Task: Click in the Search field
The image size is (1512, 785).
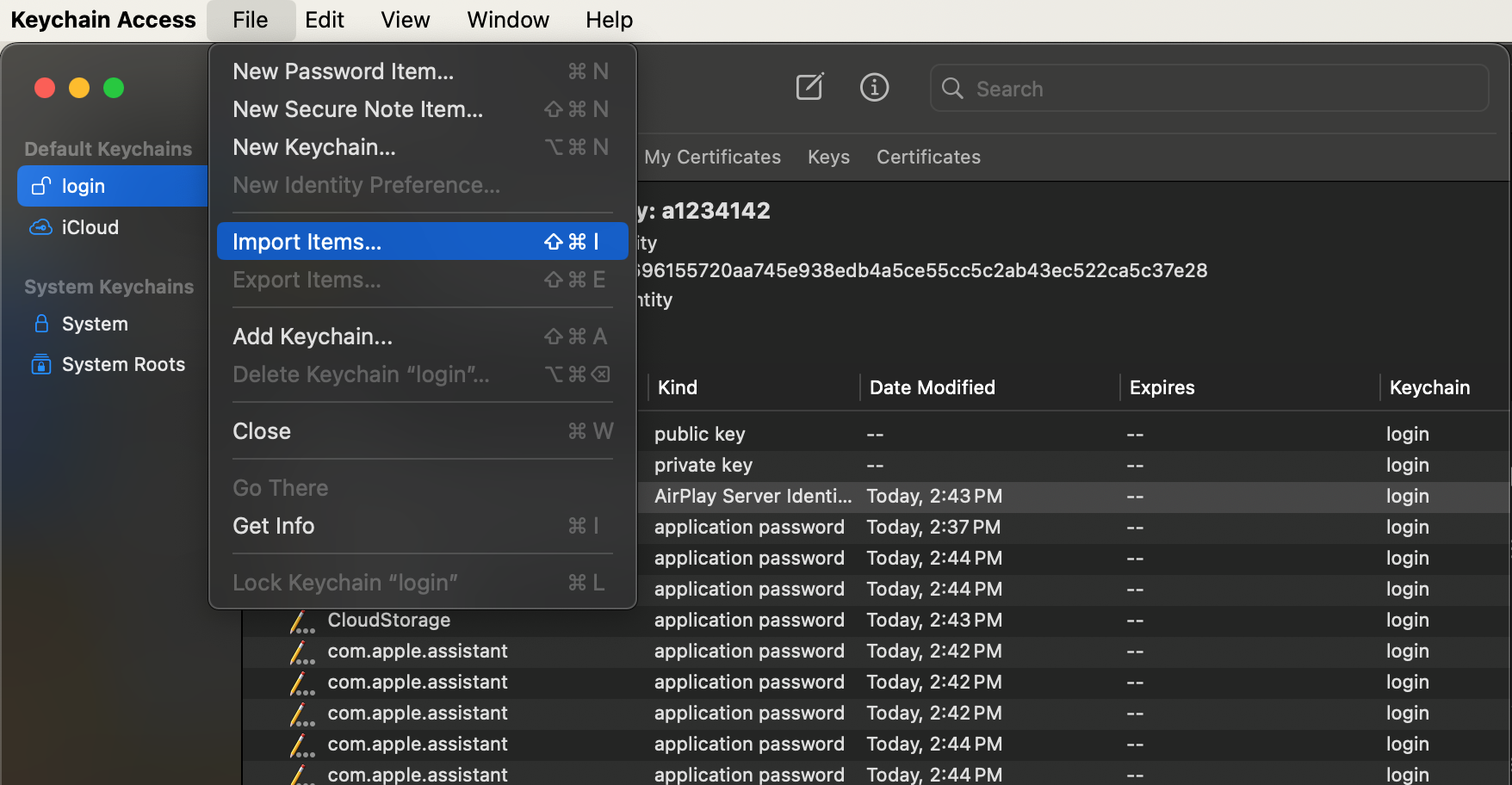Action: tap(1210, 88)
